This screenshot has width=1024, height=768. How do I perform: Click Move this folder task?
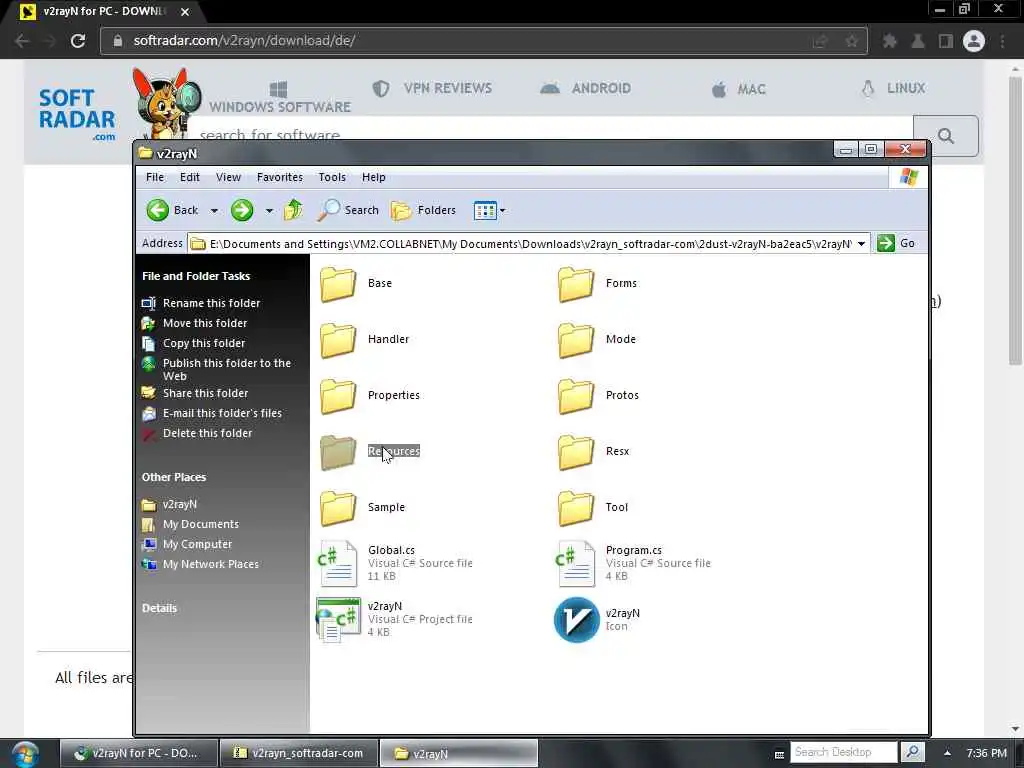(x=205, y=323)
